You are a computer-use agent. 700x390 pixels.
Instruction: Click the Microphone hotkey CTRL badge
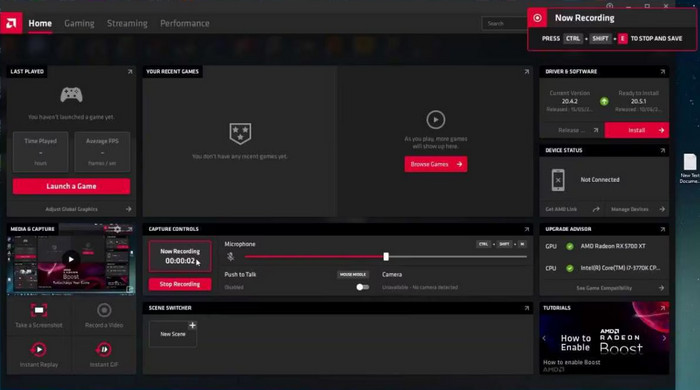tap(483, 244)
